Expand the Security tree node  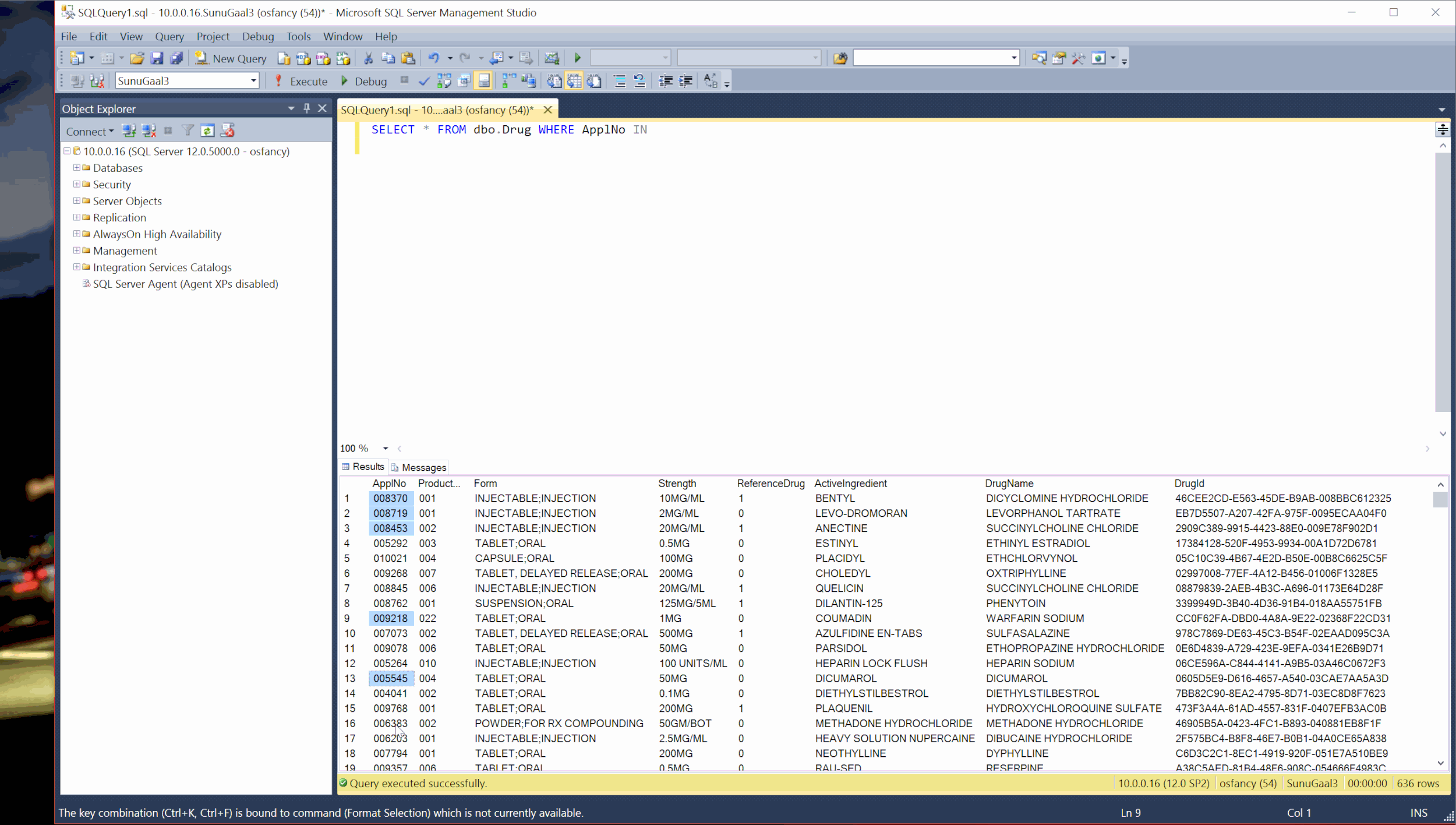[x=77, y=184]
